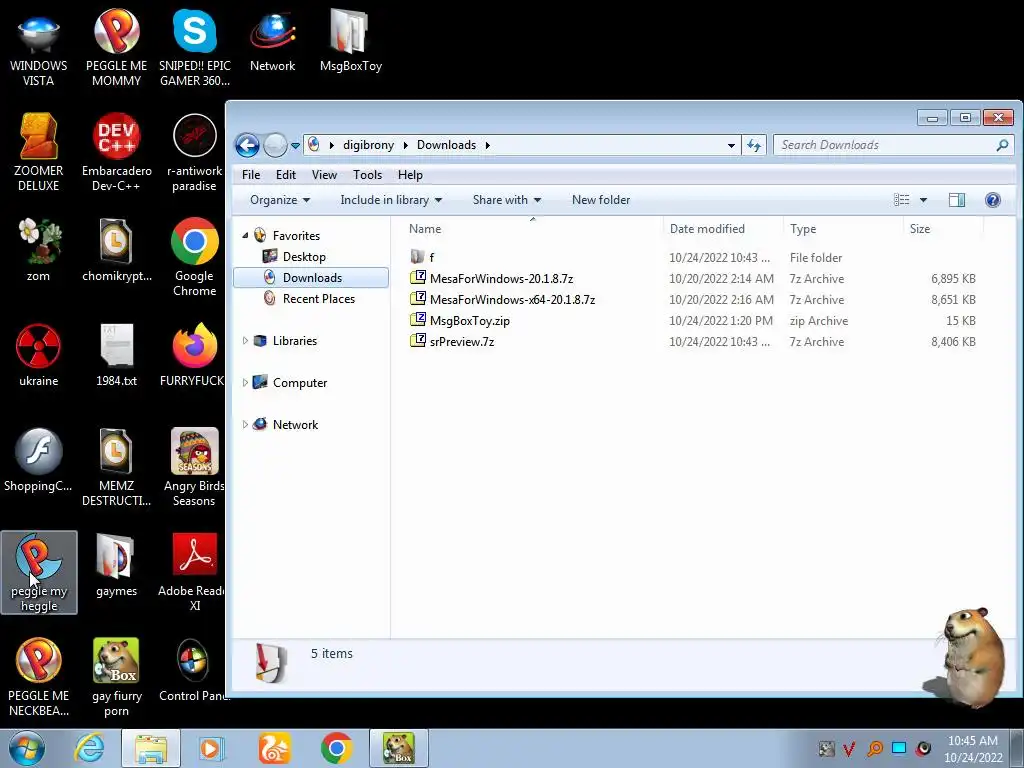Open the Tools menu
Screen dimensions: 1024x768
[x=367, y=175]
